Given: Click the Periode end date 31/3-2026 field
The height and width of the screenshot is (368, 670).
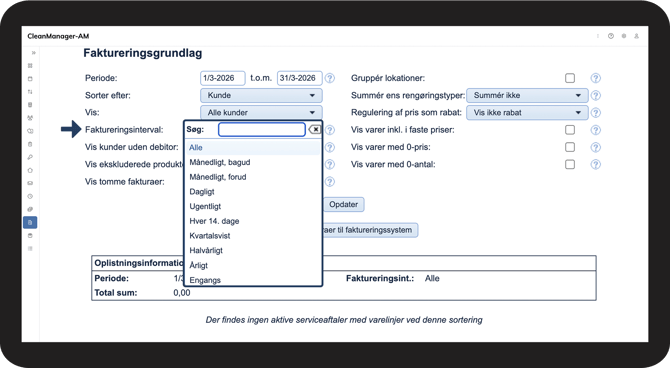Looking at the screenshot, I should point(300,78).
